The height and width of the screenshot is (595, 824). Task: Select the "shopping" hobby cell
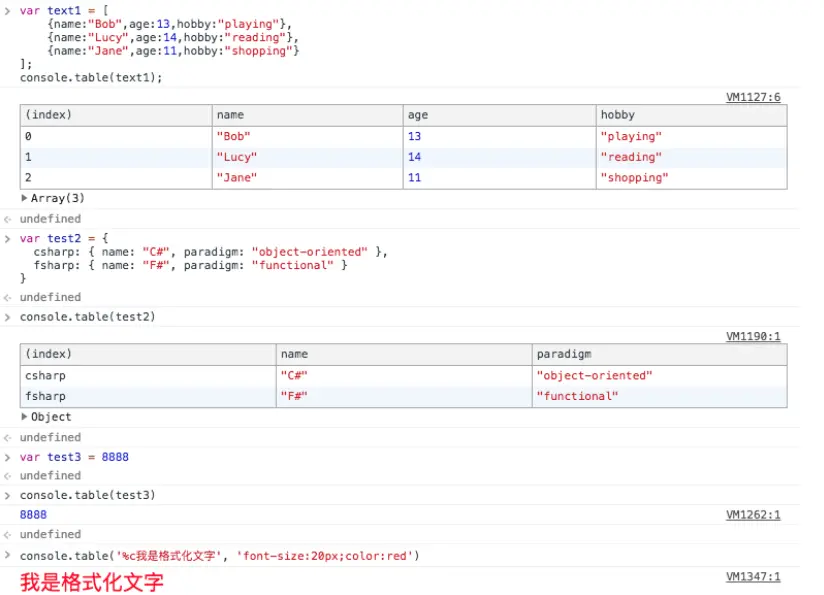[x=692, y=178]
